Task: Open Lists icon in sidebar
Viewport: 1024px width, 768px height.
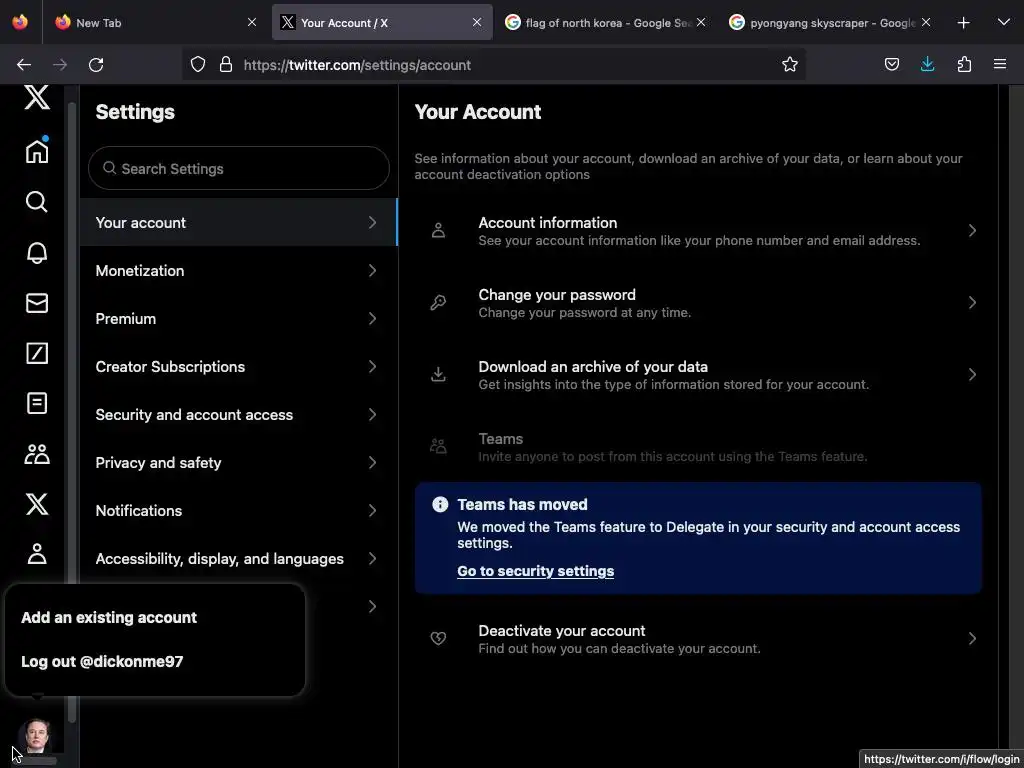Action: click(x=37, y=404)
